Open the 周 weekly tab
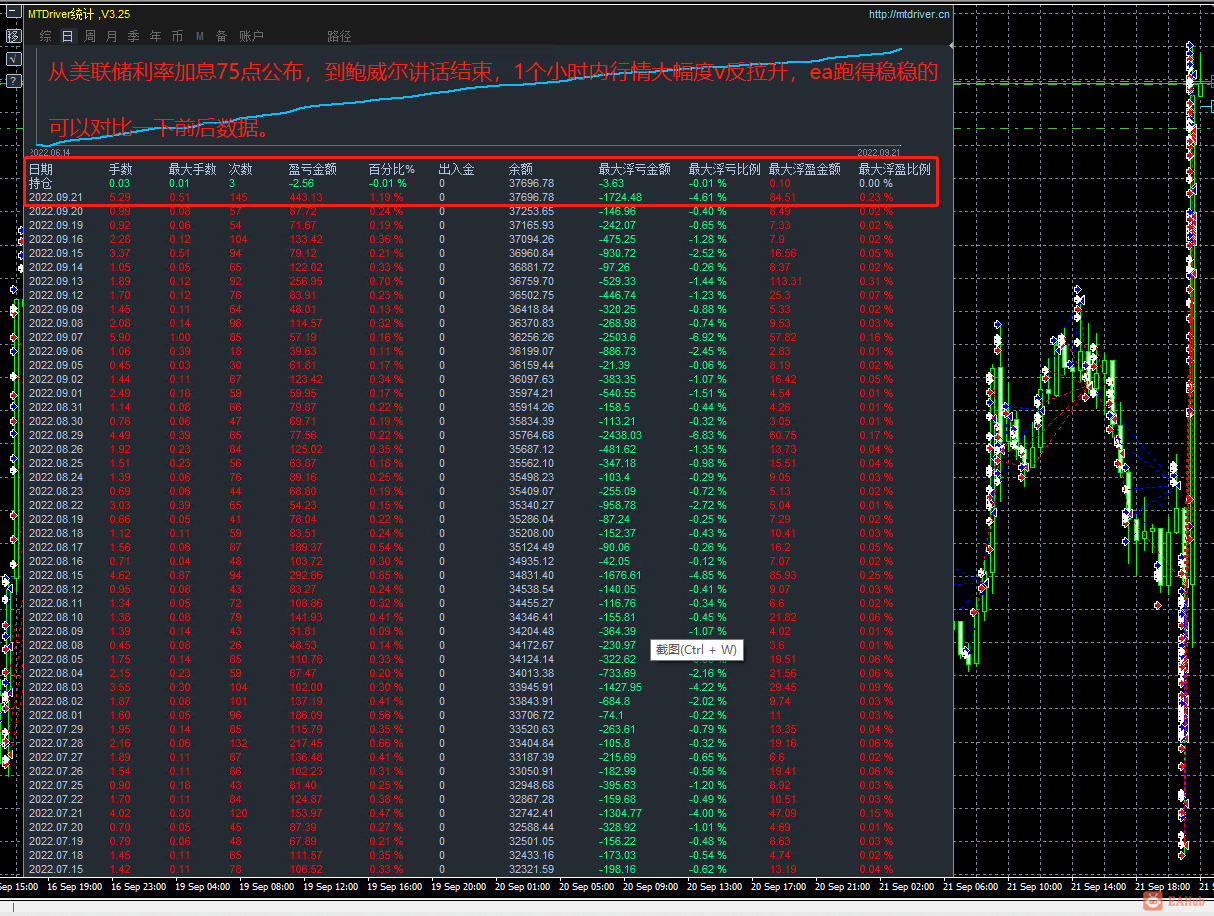This screenshot has height=916, width=1214. (x=90, y=36)
